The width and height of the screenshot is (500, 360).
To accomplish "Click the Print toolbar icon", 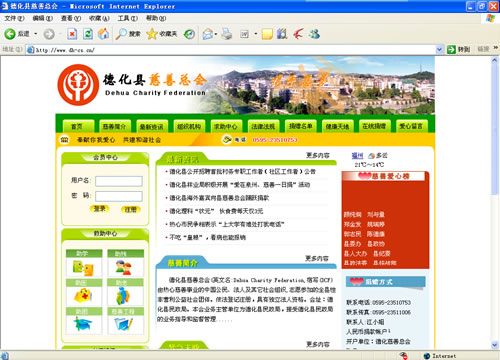I will [x=227, y=34].
